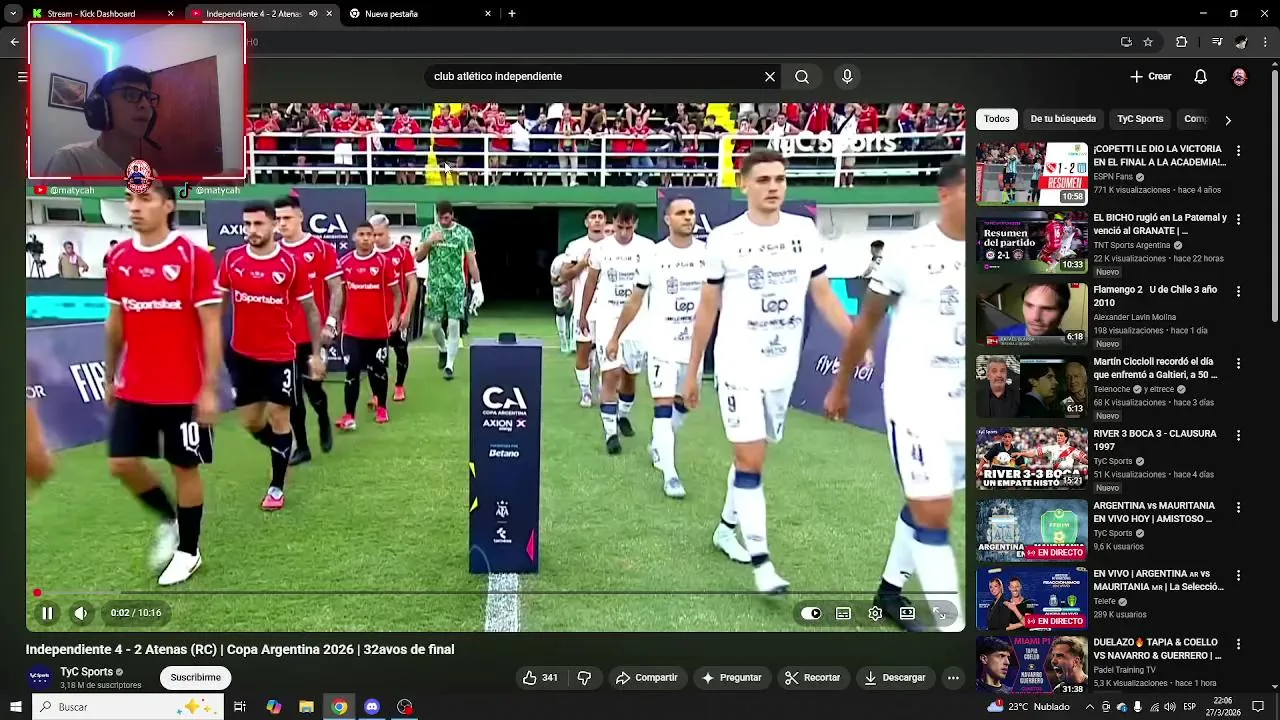Open options for the '¡COPETTI LE DIO LA VICTORIA' video
Screen dimensions: 1280x720
pyautogui.click(x=1238, y=151)
